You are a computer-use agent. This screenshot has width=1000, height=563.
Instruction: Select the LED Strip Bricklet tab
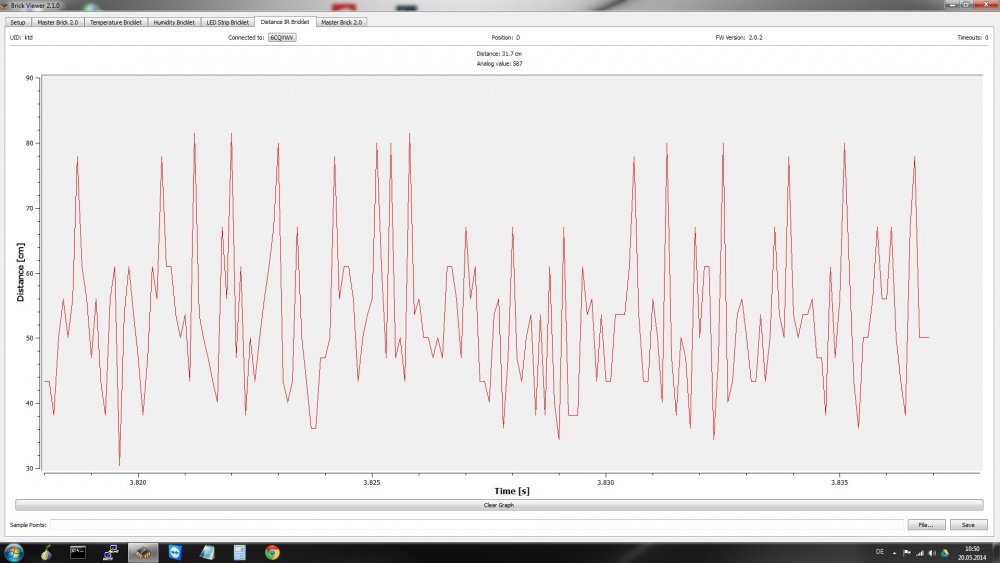click(x=227, y=21)
